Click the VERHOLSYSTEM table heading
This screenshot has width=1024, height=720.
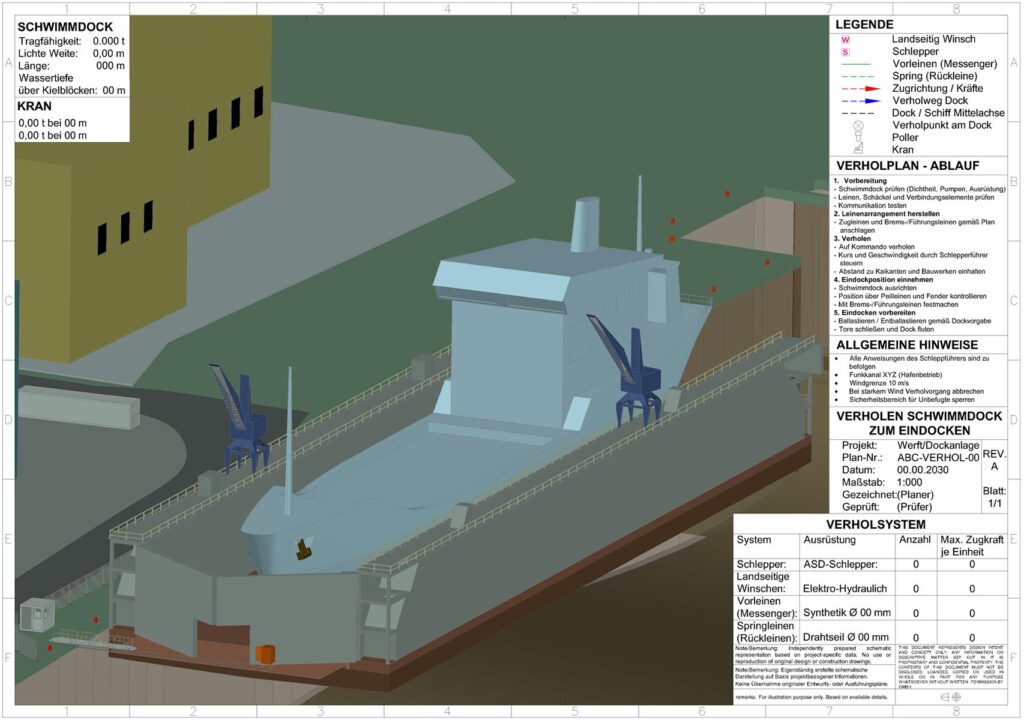[x=875, y=525]
